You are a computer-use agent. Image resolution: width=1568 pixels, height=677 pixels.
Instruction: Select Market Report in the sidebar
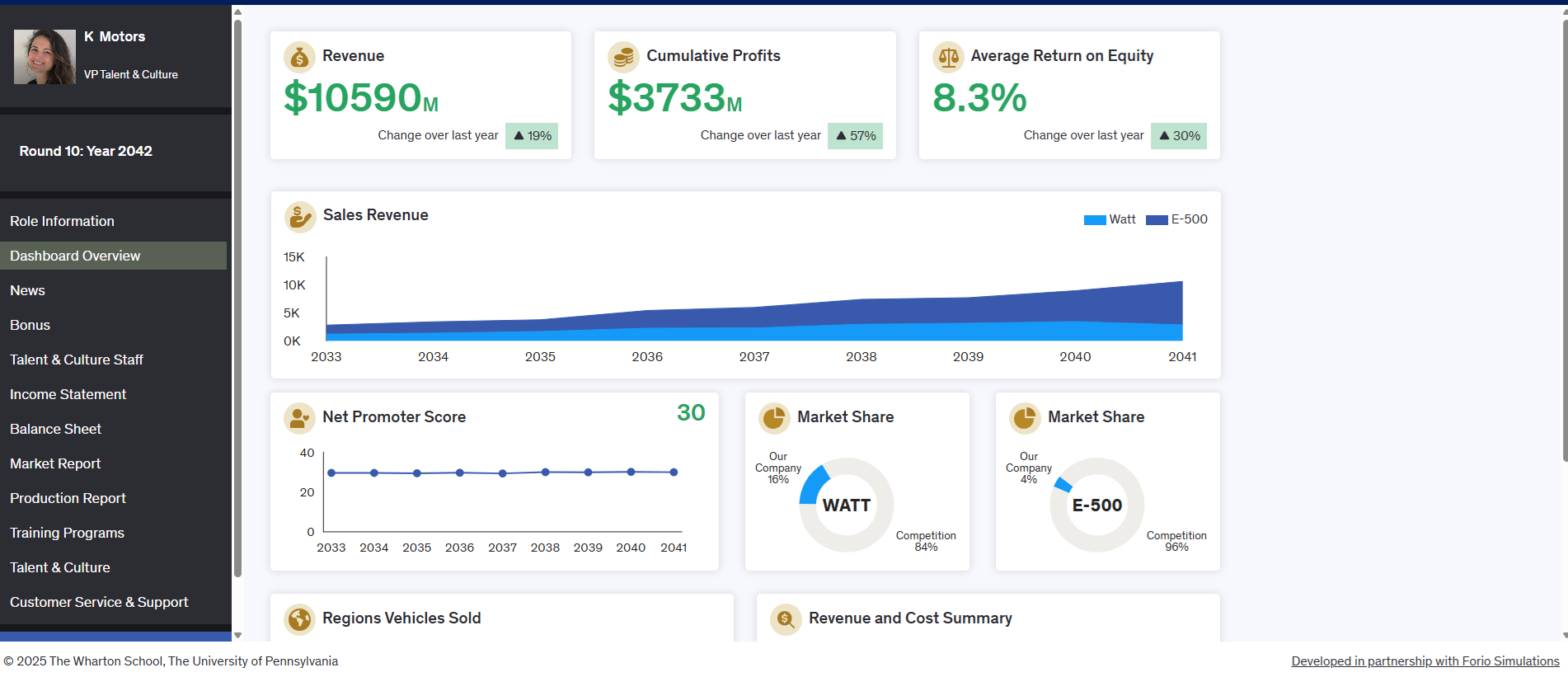pyautogui.click(x=55, y=463)
